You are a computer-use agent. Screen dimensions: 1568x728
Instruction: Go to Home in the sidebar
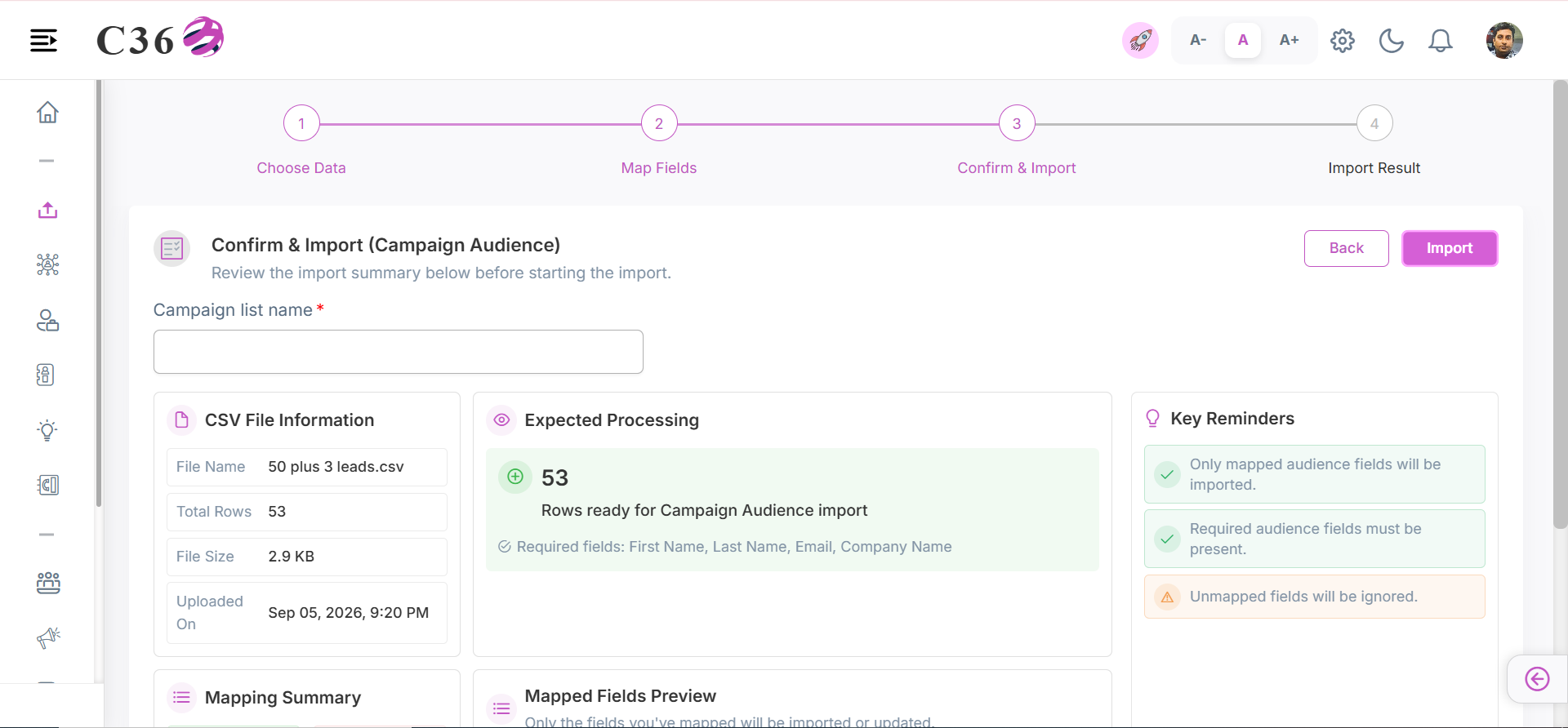tap(47, 112)
